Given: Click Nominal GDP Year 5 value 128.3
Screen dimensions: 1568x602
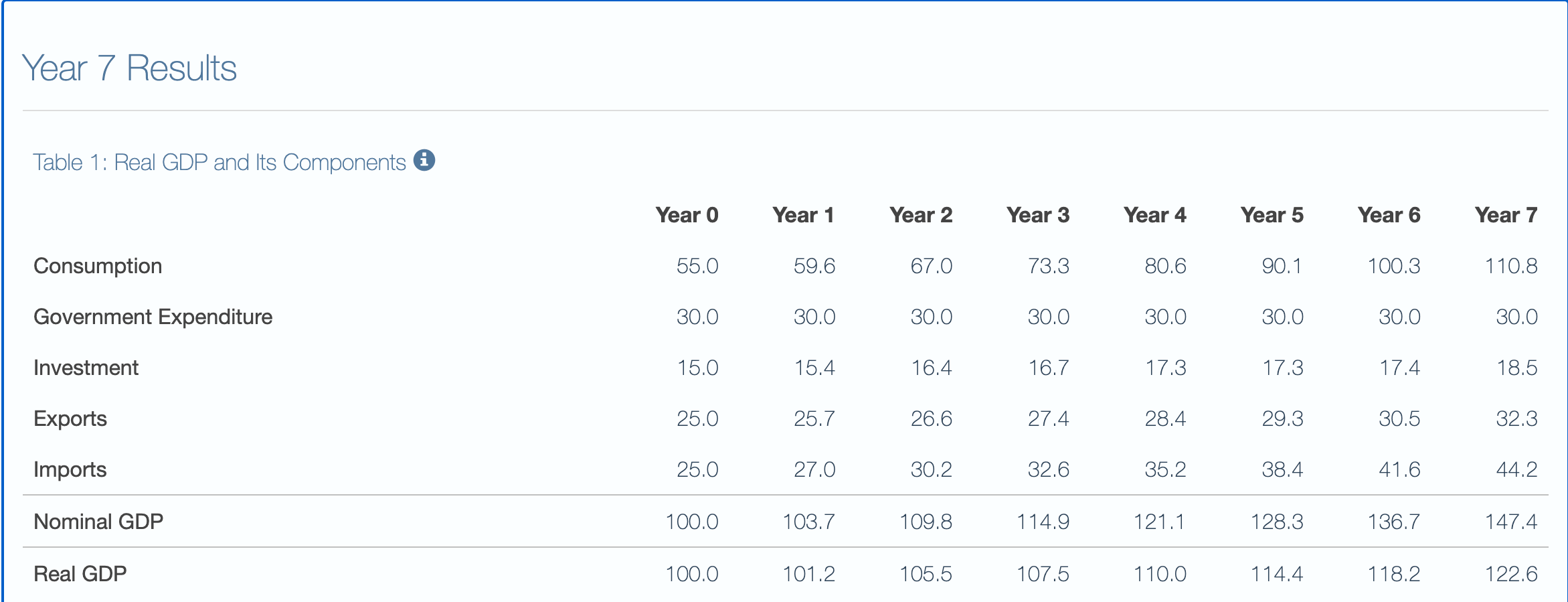Looking at the screenshot, I should pyautogui.click(x=1278, y=522).
